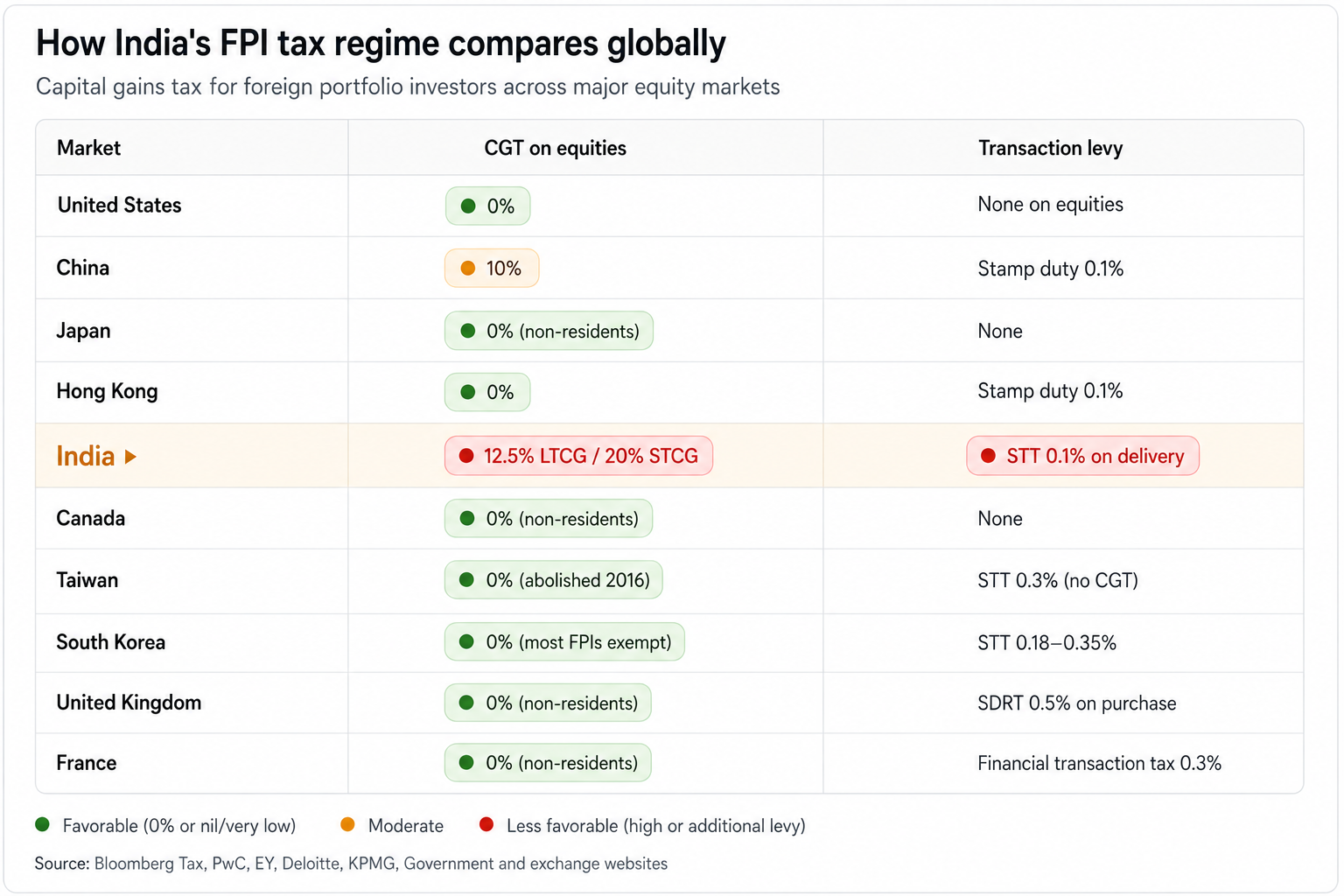This screenshot has height=896, width=1344.
Task: Click the Source attribution line
Action: click(351, 864)
